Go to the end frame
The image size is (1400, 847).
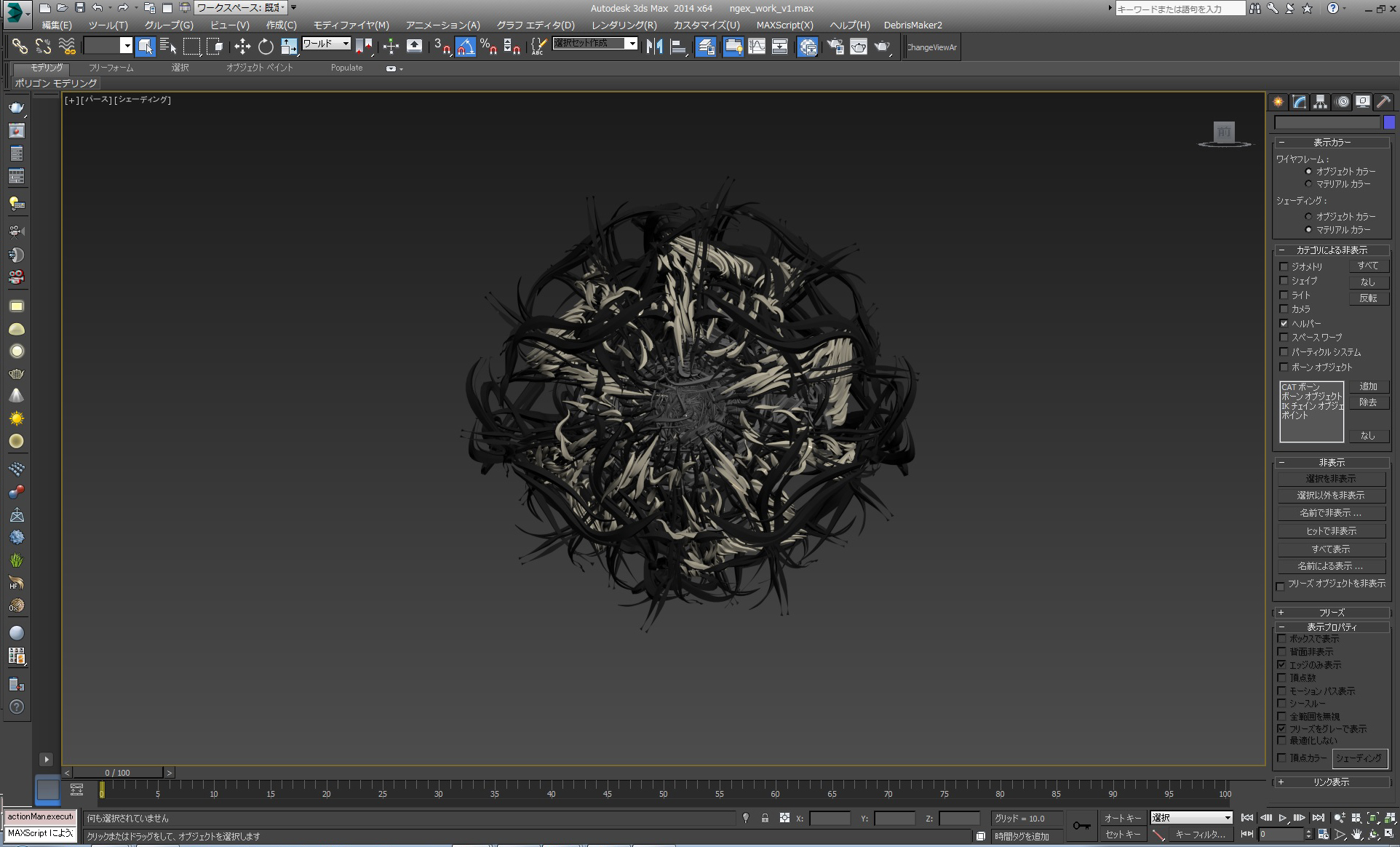(x=1318, y=818)
